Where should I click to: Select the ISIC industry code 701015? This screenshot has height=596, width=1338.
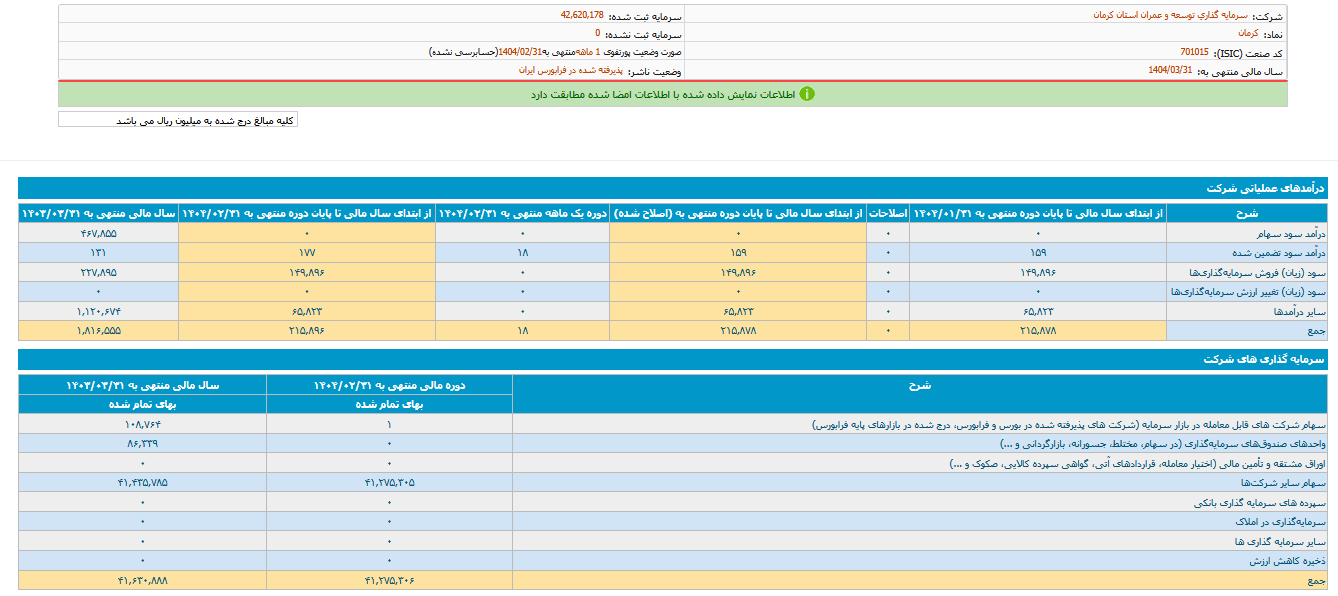point(1193,52)
